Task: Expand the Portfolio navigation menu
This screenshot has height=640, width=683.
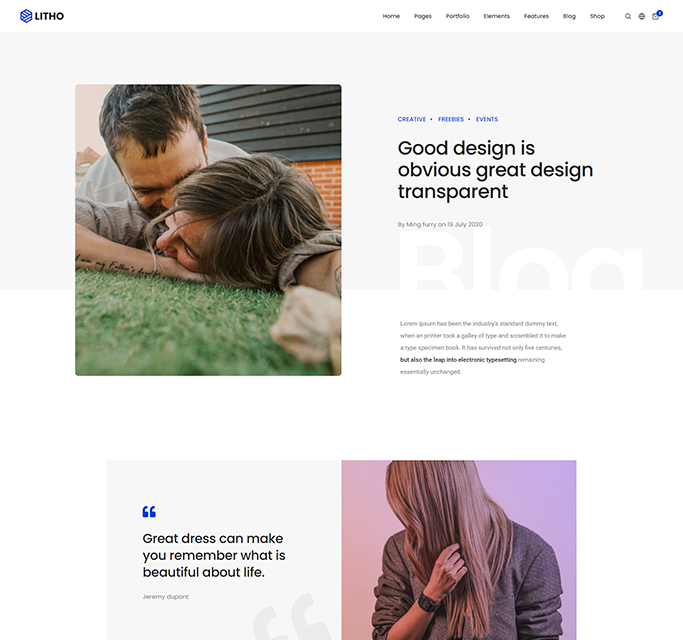Action: click(457, 16)
